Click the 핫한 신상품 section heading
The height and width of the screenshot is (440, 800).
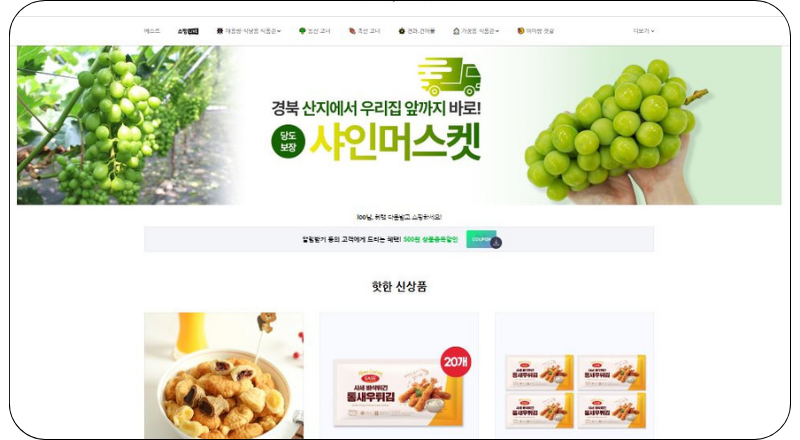399,286
